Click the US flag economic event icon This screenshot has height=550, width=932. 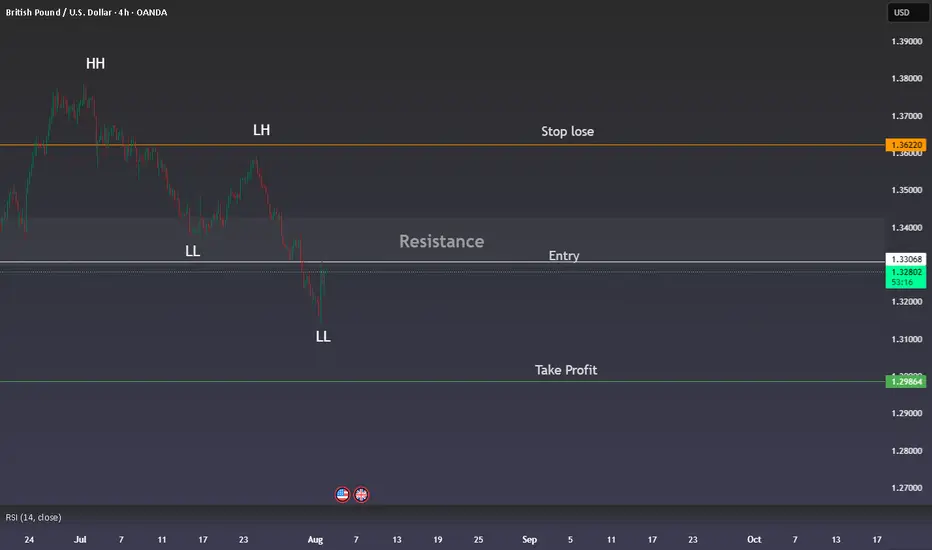(x=342, y=494)
